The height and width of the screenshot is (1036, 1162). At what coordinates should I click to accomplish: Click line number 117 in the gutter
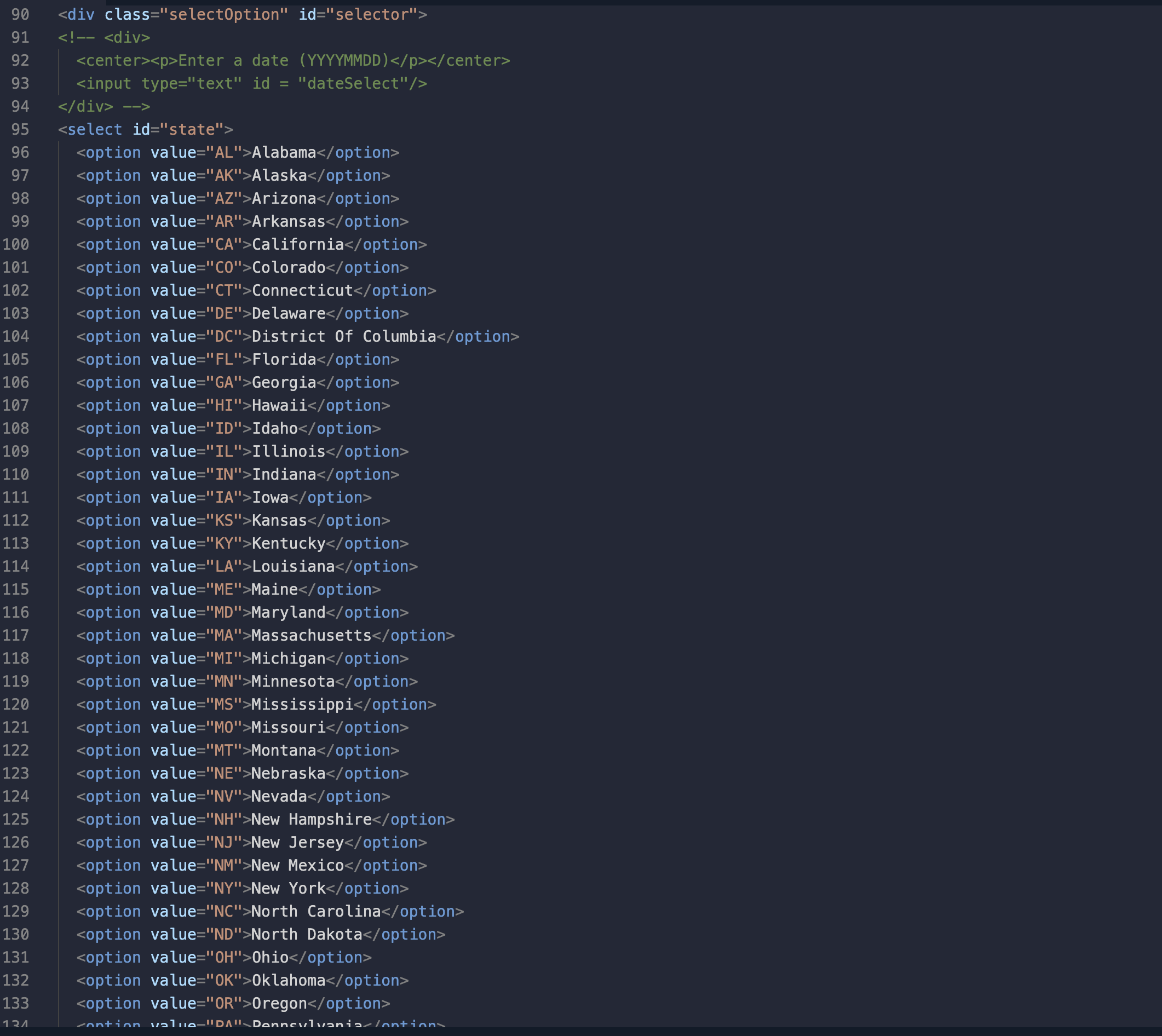16,635
